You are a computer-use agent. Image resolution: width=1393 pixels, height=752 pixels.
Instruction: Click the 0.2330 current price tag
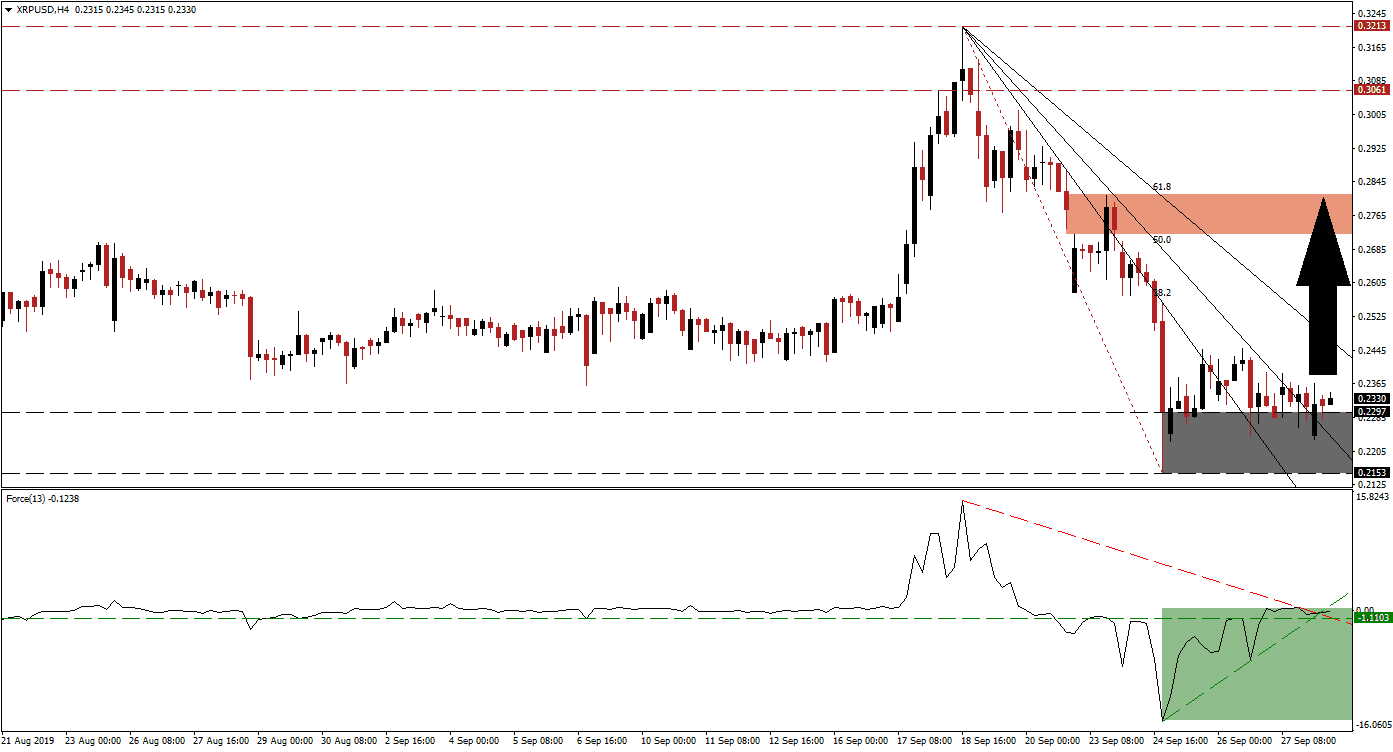point(1369,398)
